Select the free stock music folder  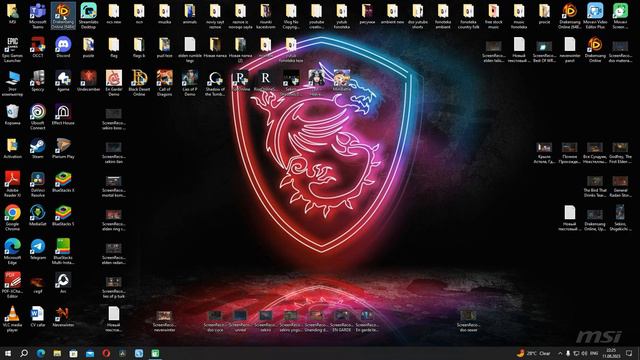pos(494,16)
